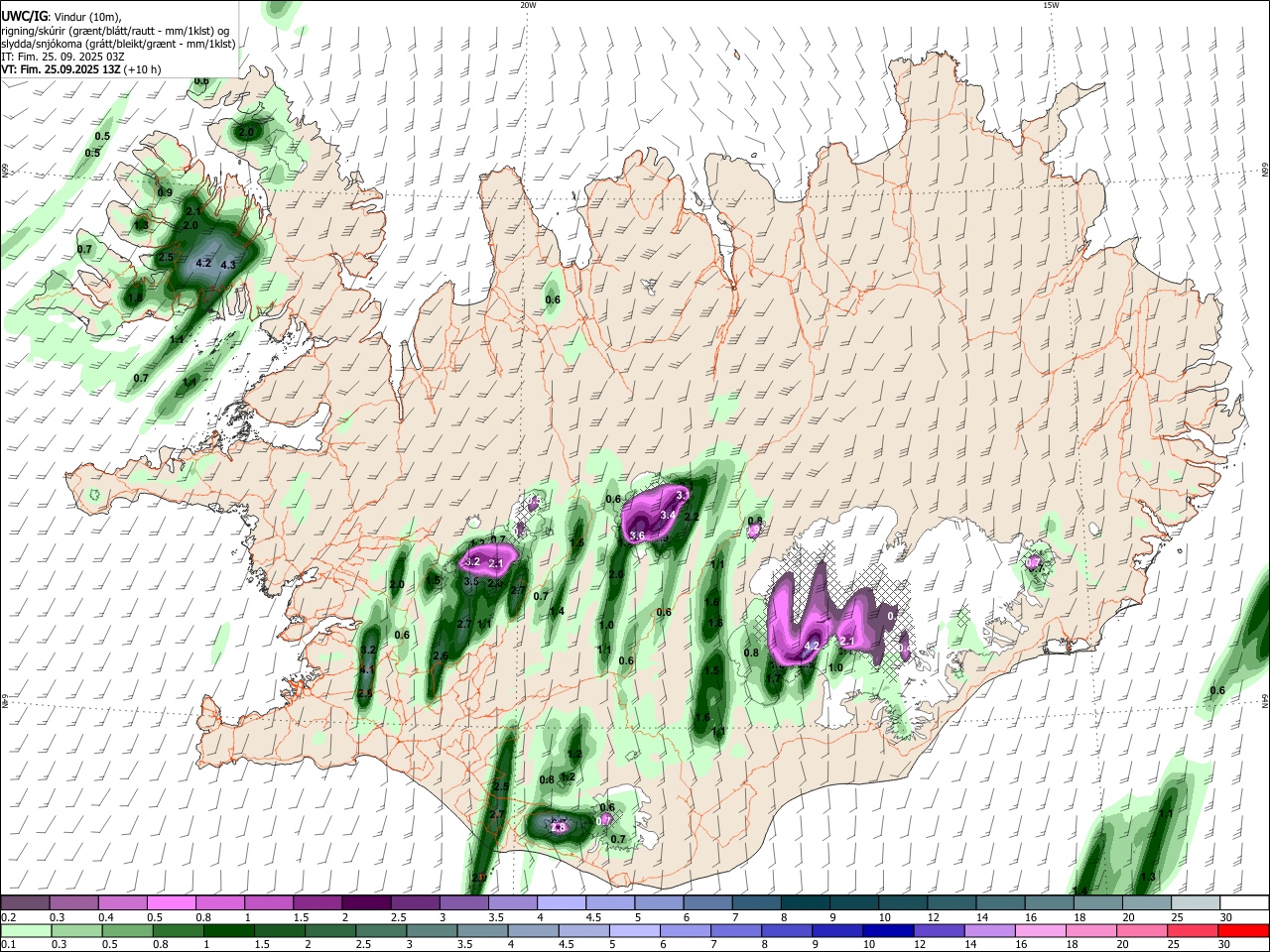Screen dimensions: 1270x952
Task: Select the pale green 0.1 rain legend swatch
Action: tap(25, 930)
